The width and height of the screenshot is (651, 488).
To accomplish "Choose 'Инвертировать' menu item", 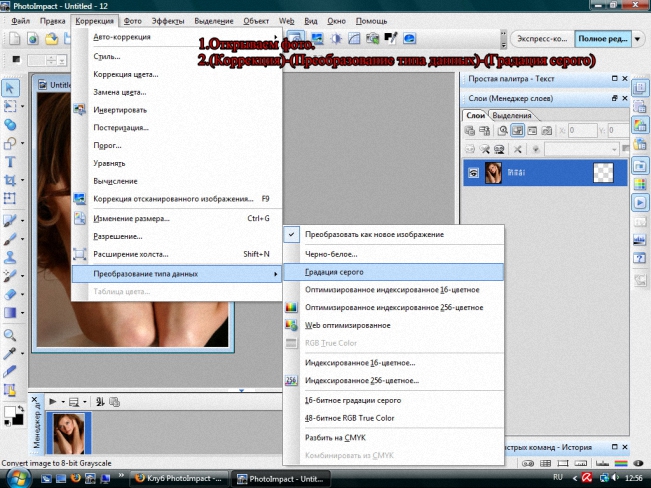I will (x=177, y=110).
